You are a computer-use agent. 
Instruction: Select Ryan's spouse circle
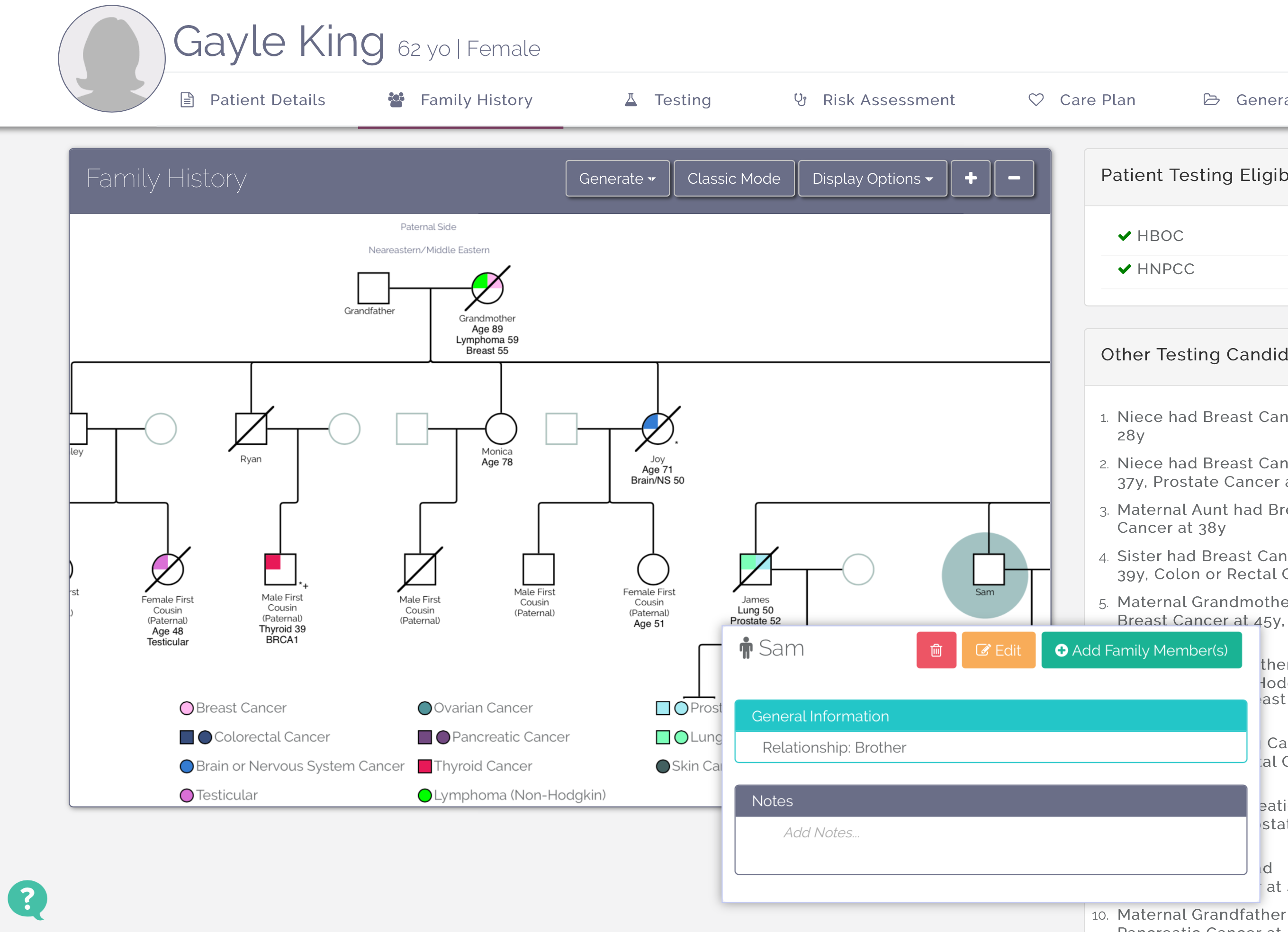(x=344, y=429)
